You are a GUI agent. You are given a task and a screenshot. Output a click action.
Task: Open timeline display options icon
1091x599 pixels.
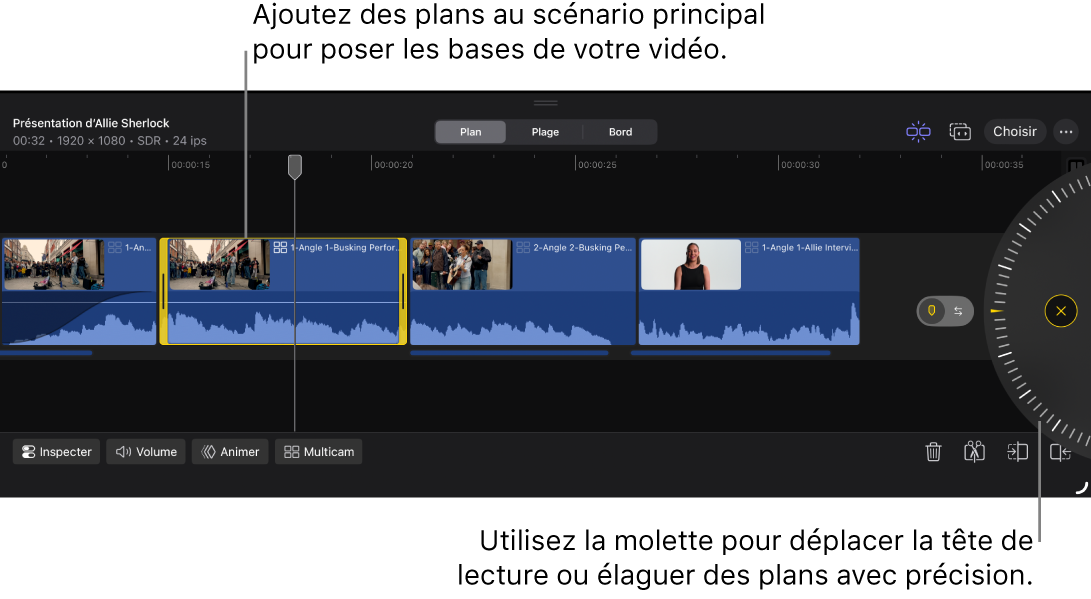coord(960,132)
